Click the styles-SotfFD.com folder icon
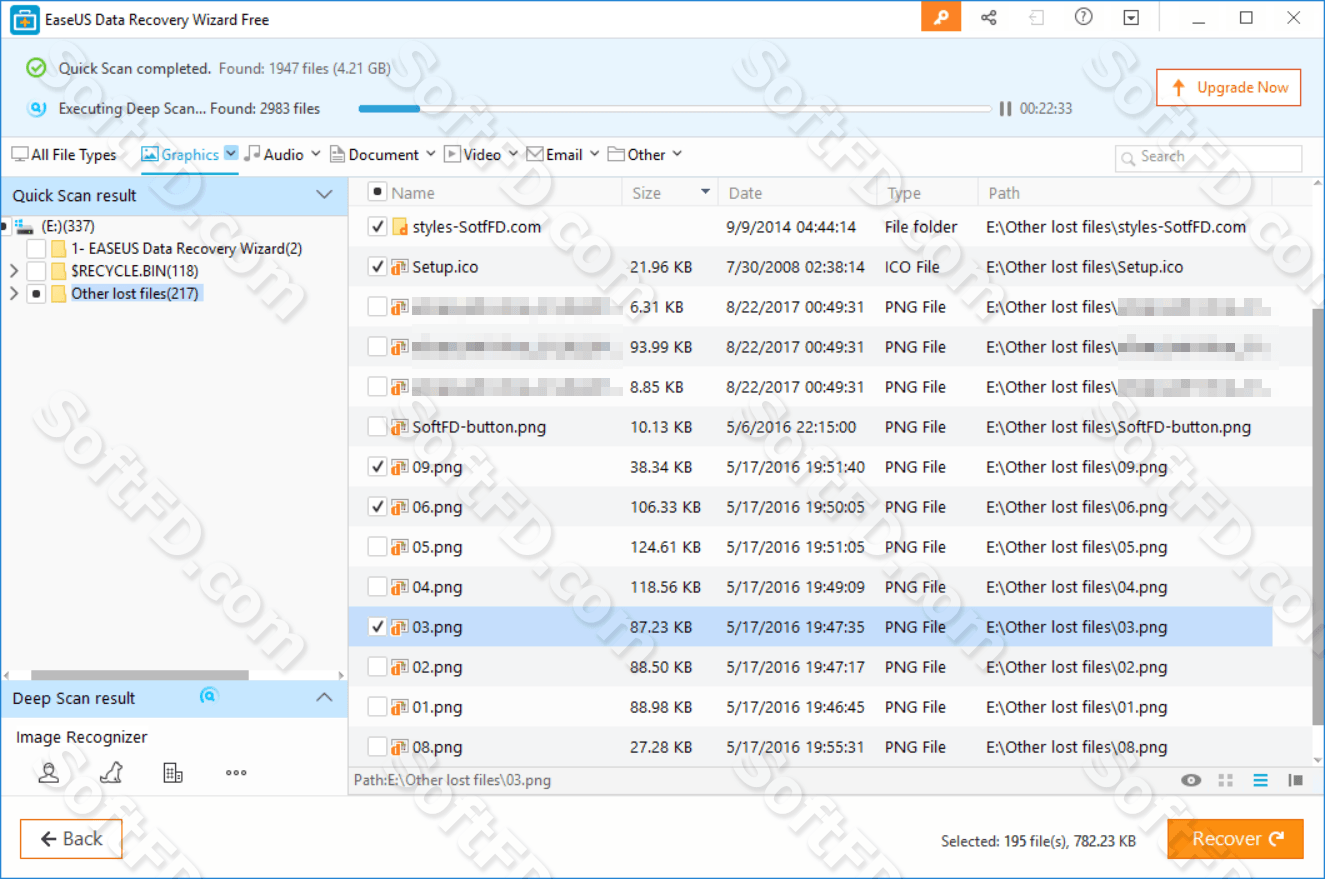Image resolution: width=1325 pixels, height=879 pixels. click(399, 227)
